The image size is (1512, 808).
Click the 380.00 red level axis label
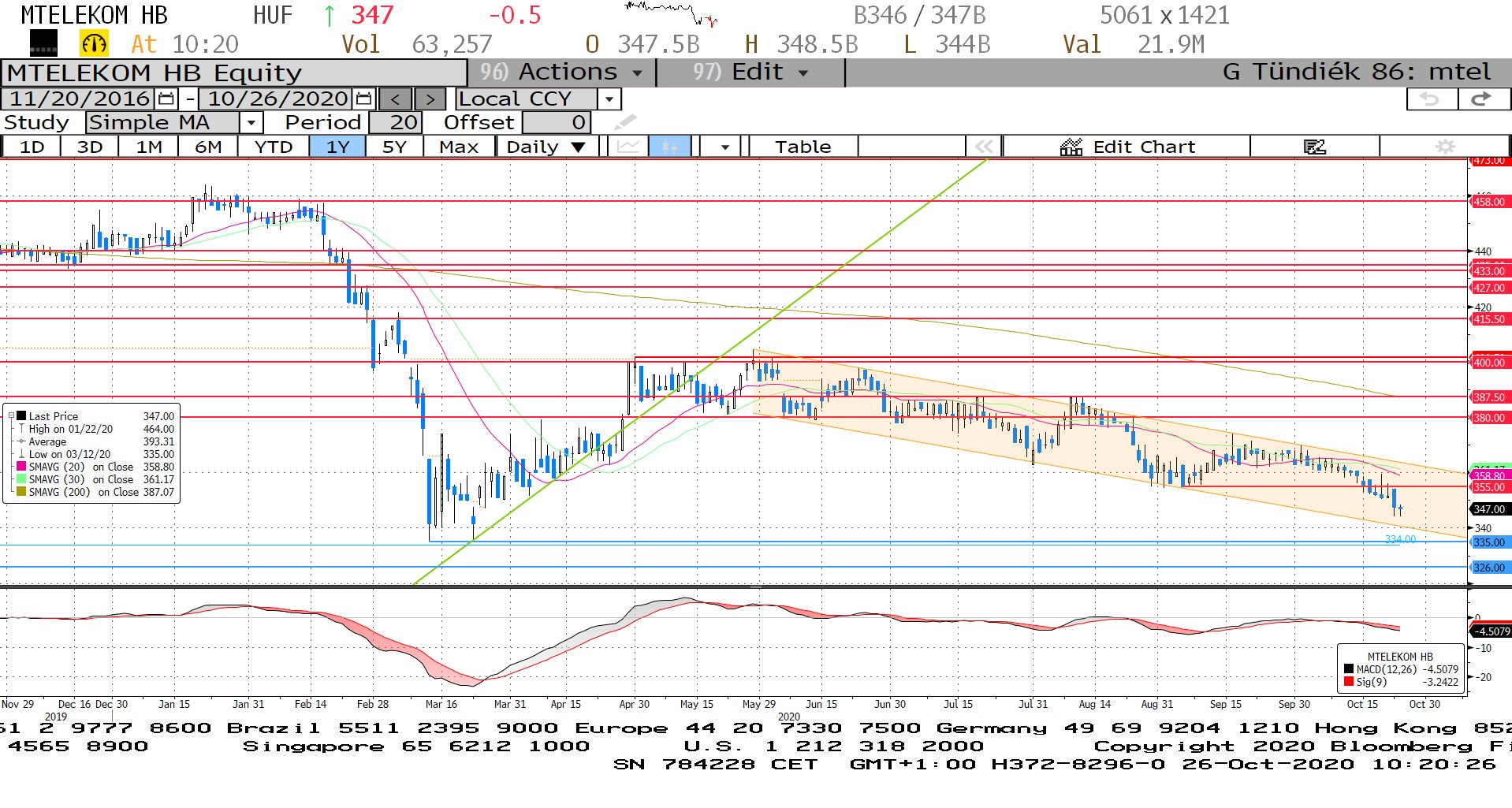(x=1489, y=418)
